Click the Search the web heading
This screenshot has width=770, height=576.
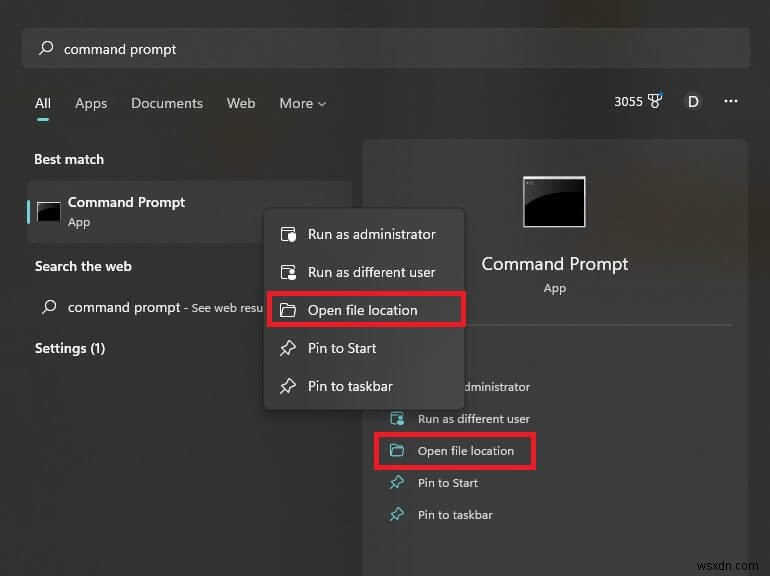point(83,266)
